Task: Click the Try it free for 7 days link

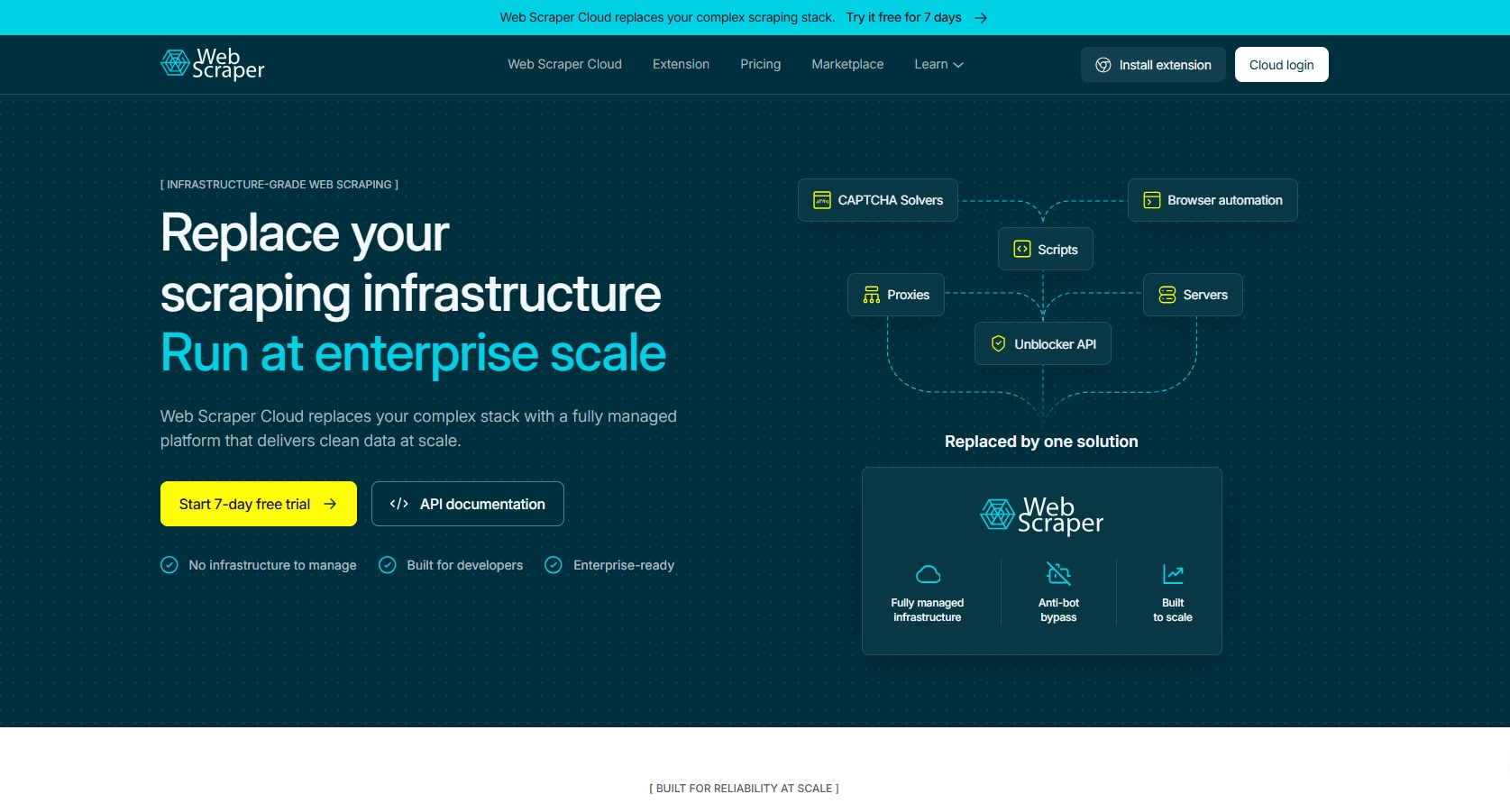Action: pos(904,17)
